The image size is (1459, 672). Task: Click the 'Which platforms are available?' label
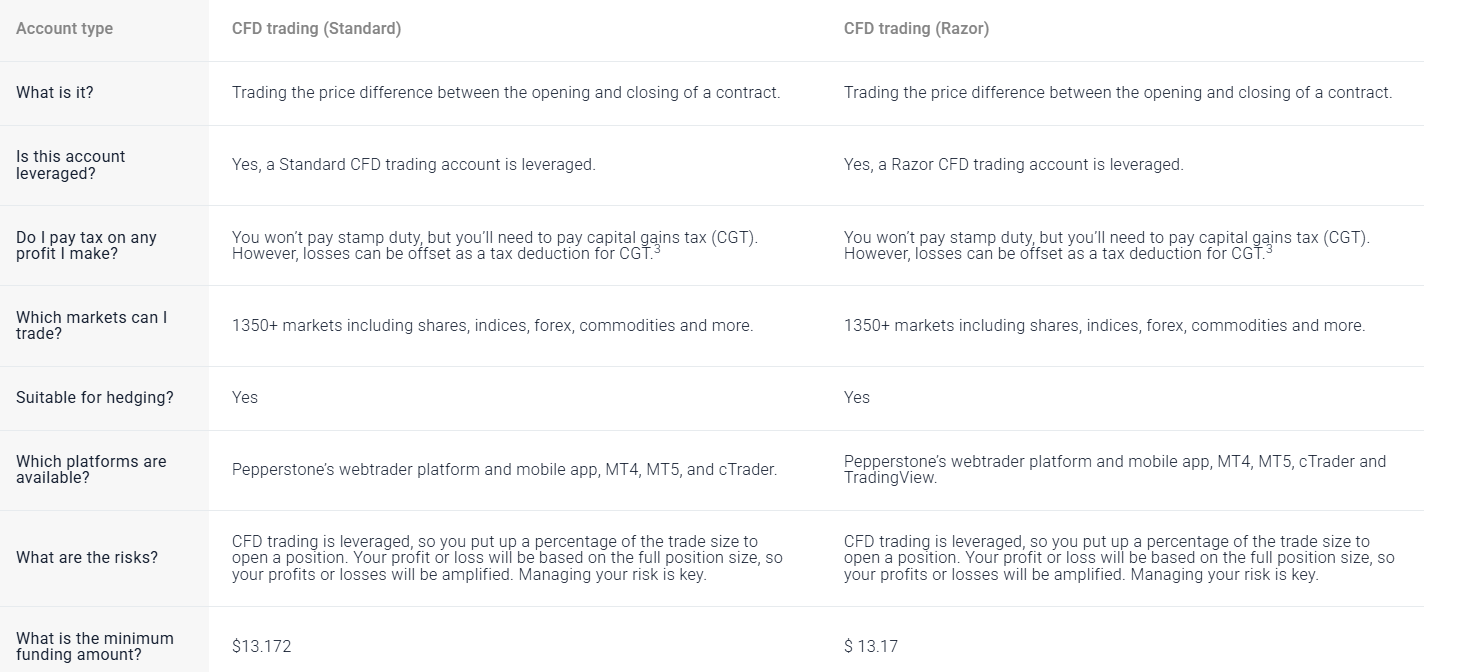tap(91, 470)
